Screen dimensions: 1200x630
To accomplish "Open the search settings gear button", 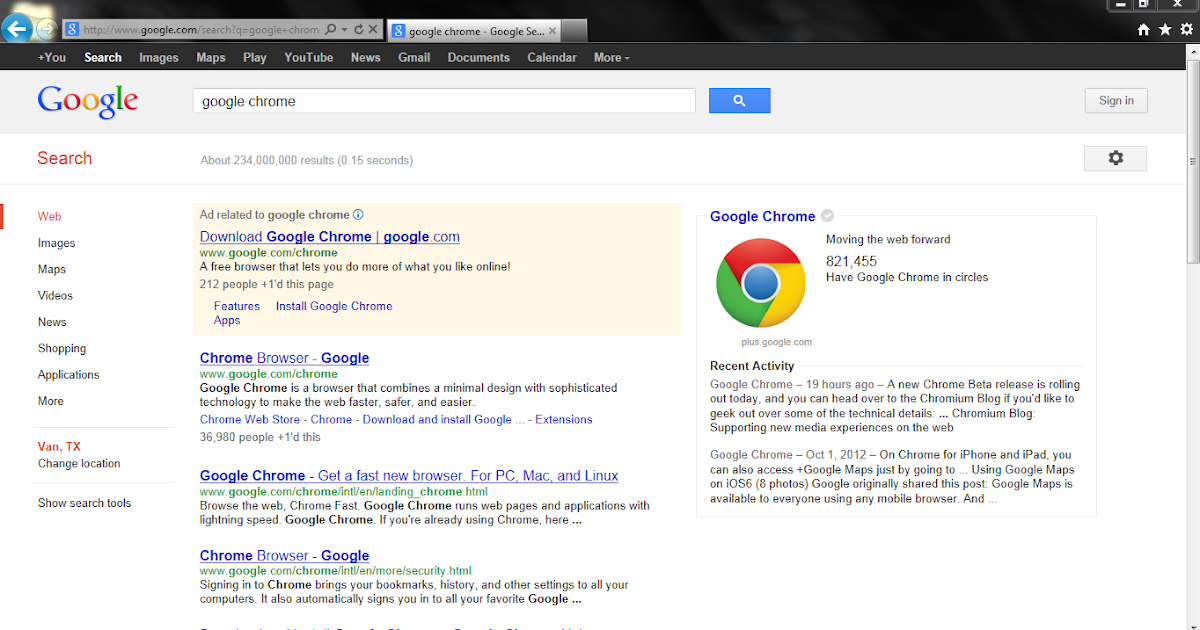I will pos(1116,158).
